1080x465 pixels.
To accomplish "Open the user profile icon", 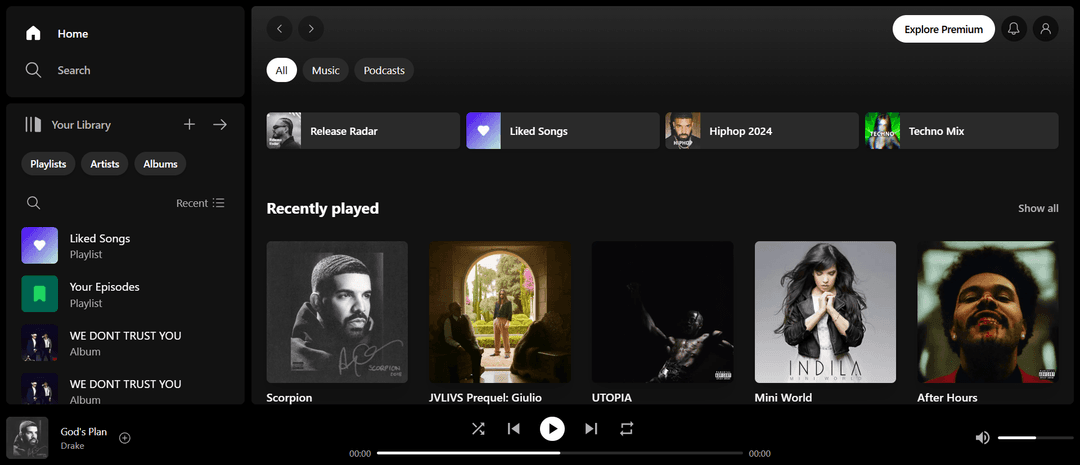I will tap(1046, 29).
